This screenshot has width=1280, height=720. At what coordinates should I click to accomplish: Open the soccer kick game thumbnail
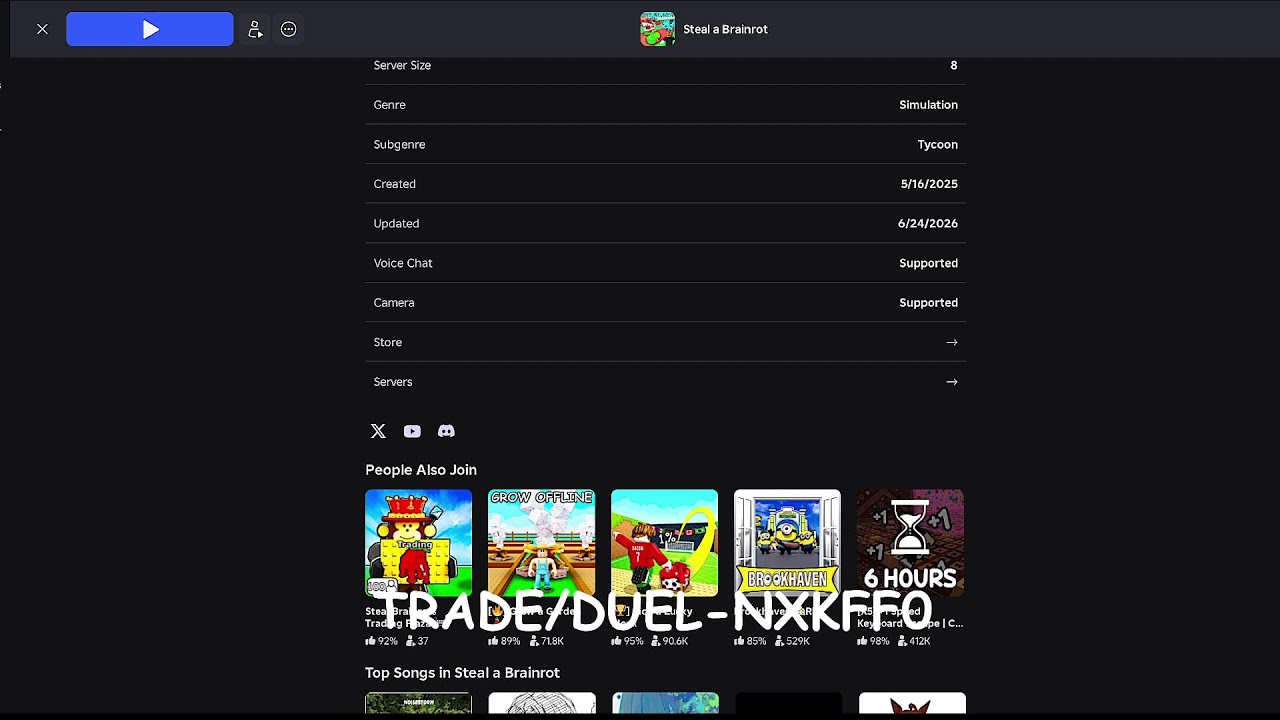tap(664, 542)
